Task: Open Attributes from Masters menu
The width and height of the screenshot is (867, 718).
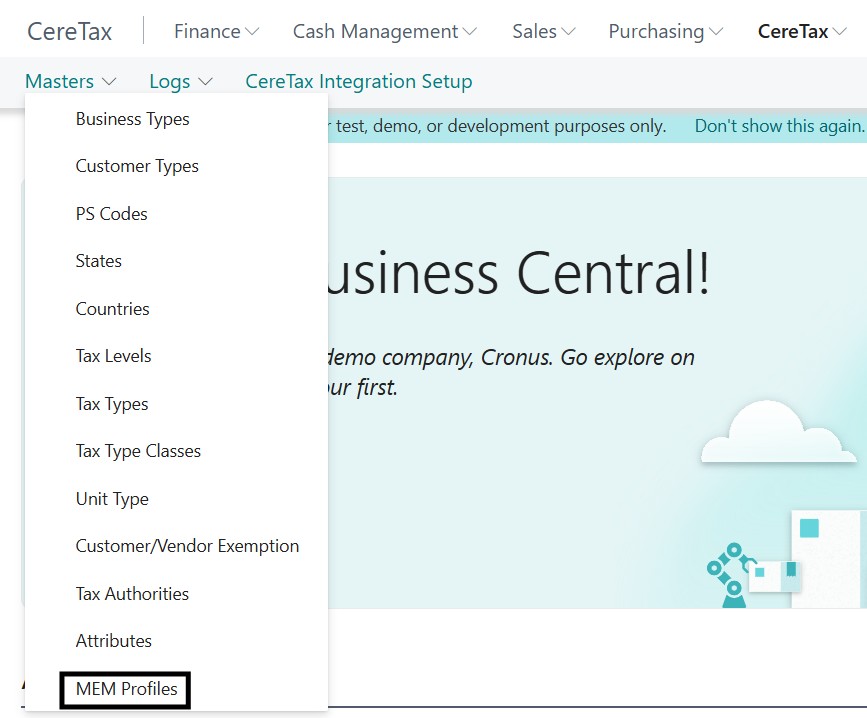Action: 113,641
